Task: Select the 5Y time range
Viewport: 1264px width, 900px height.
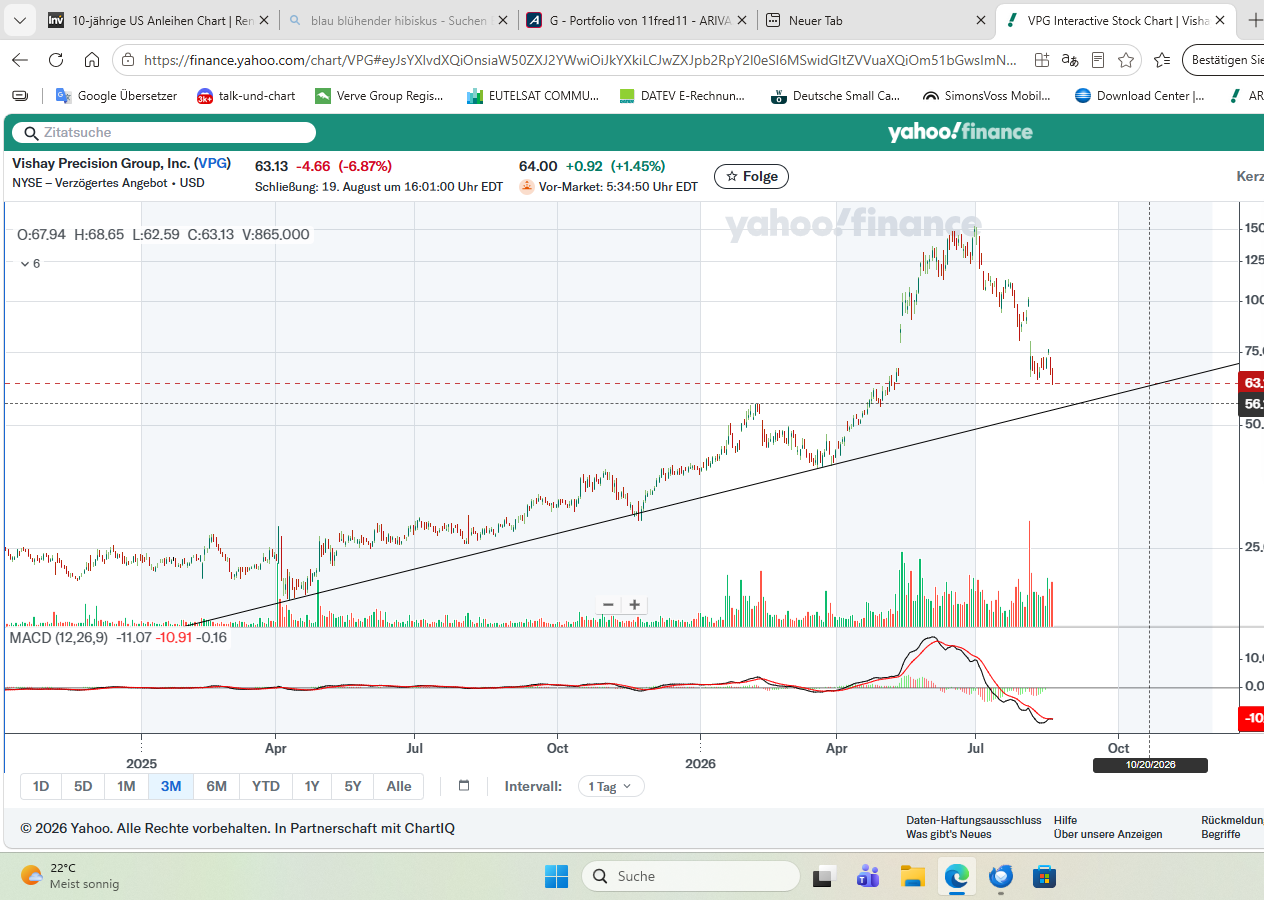Action: click(353, 786)
